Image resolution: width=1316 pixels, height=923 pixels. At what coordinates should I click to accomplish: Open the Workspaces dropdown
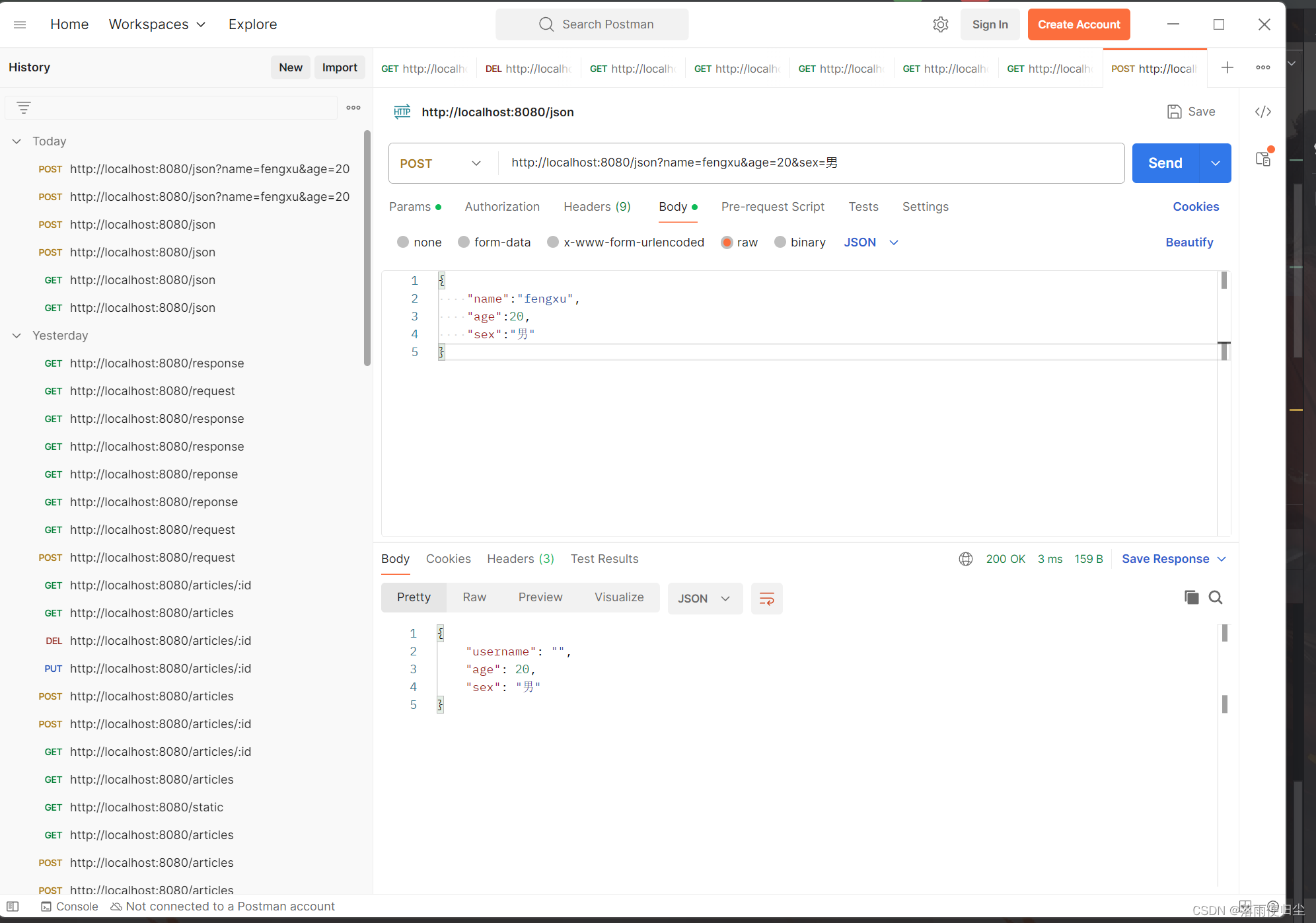[157, 24]
